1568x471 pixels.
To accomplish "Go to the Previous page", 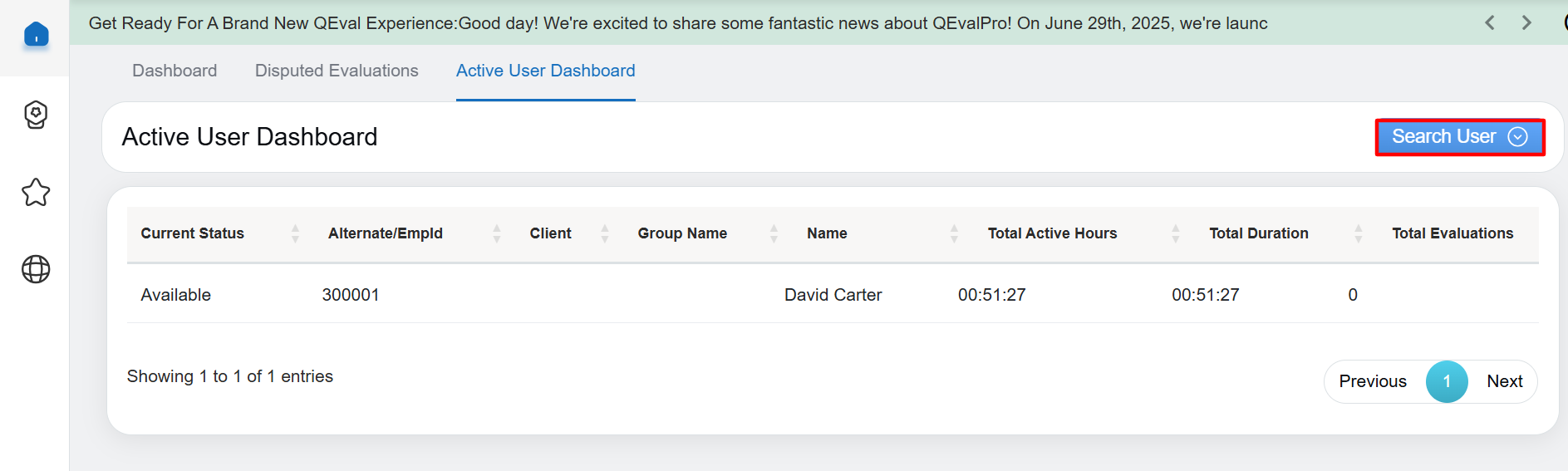I will coord(1372,381).
